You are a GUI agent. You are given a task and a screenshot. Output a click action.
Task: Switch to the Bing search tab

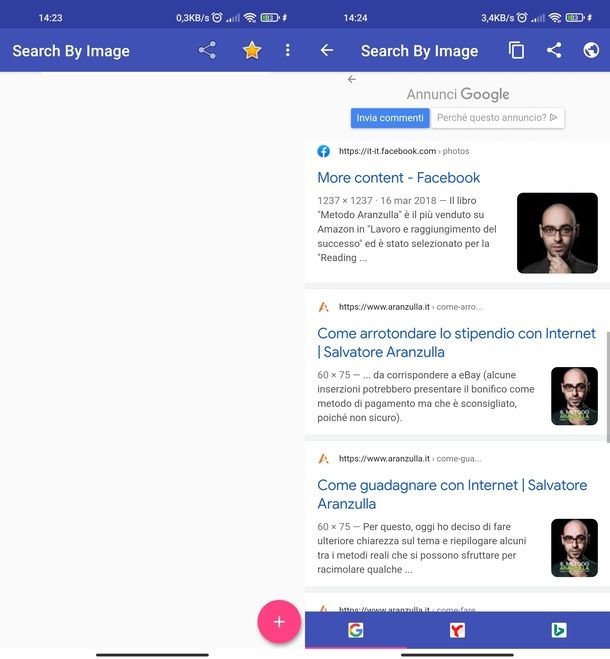(559, 630)
